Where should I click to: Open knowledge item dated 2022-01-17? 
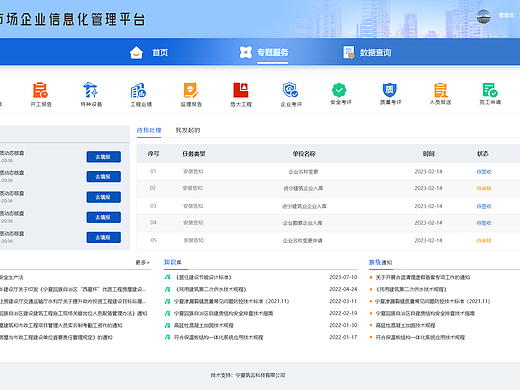219,337
